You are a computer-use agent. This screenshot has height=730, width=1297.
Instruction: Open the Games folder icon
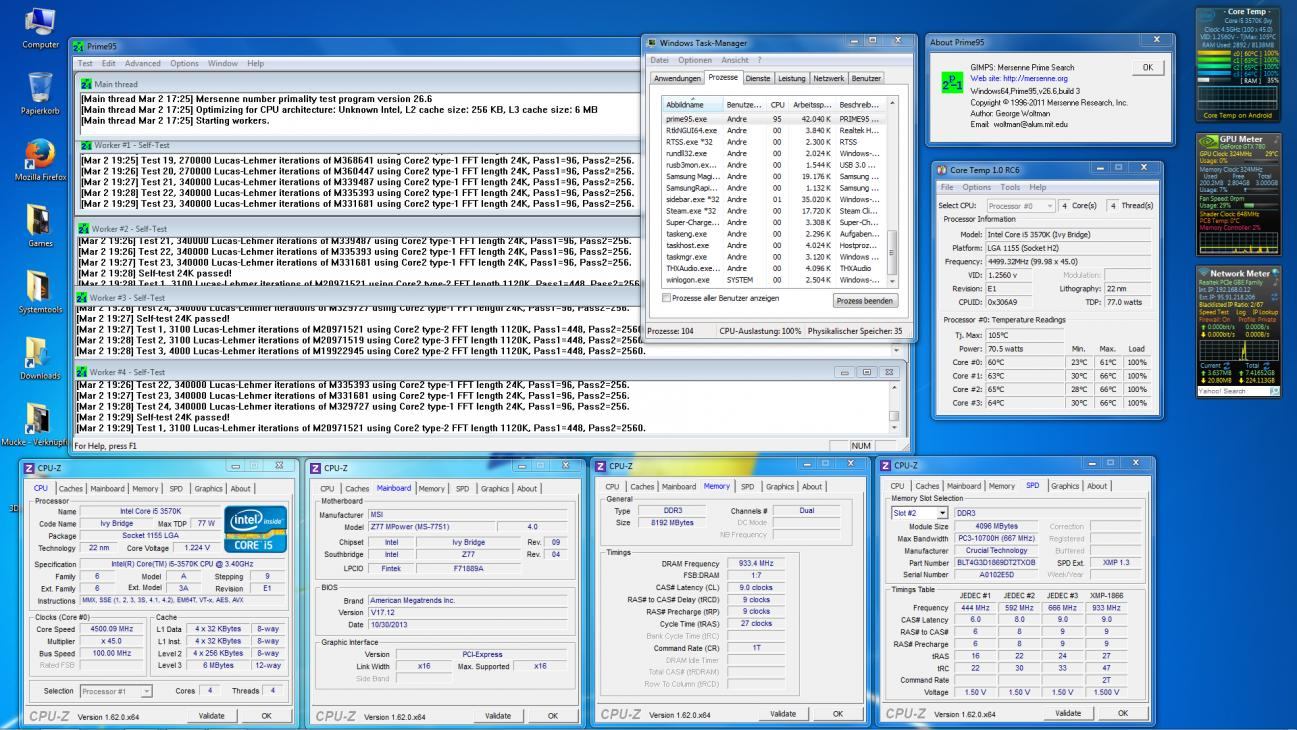(37, 221)
